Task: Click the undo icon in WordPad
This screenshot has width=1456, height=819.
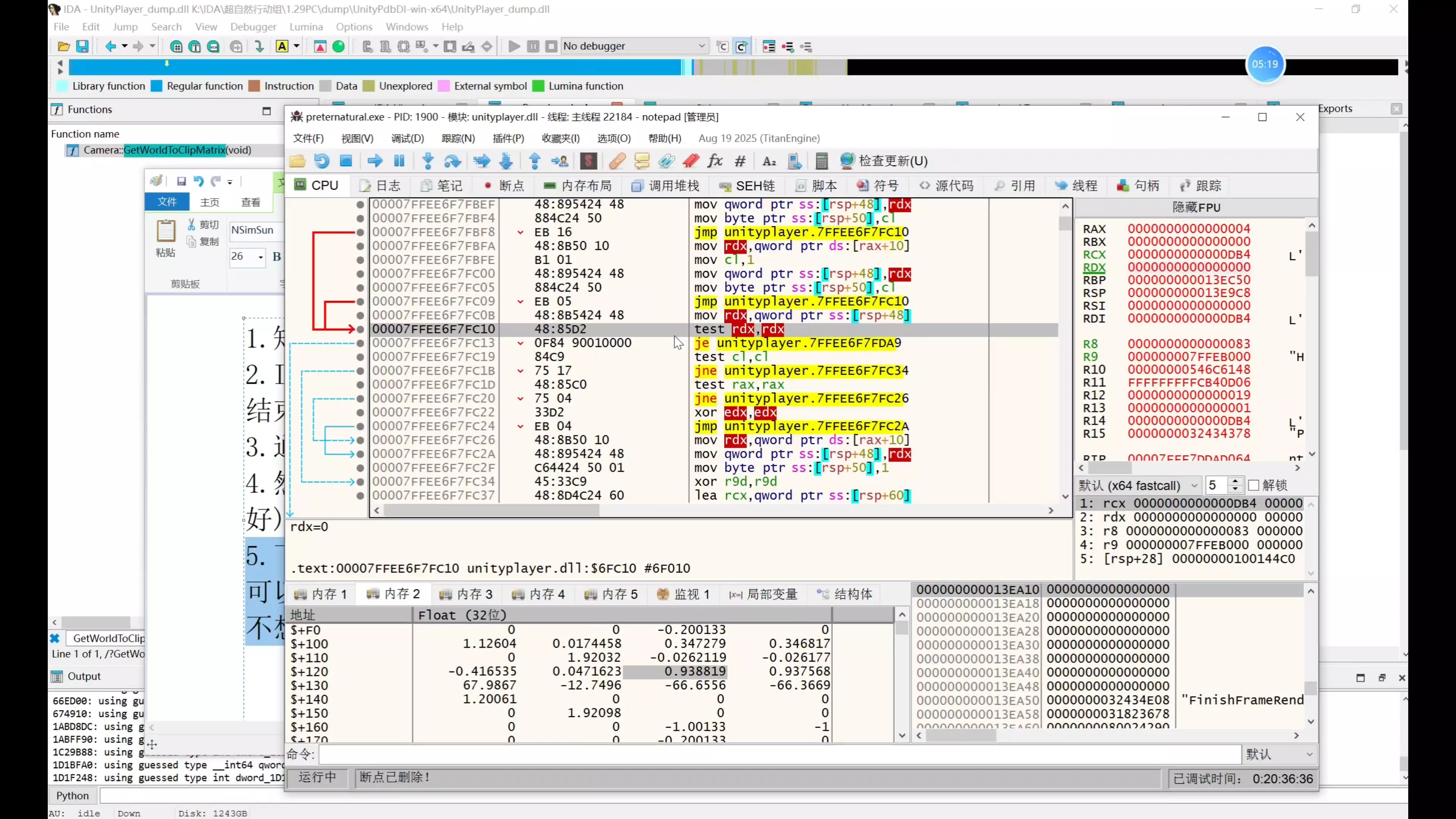Action: coord(198,181)
